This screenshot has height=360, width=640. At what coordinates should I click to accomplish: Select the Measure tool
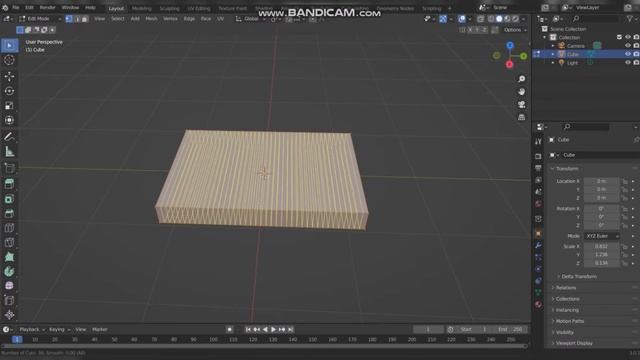(x=9, y=152)
